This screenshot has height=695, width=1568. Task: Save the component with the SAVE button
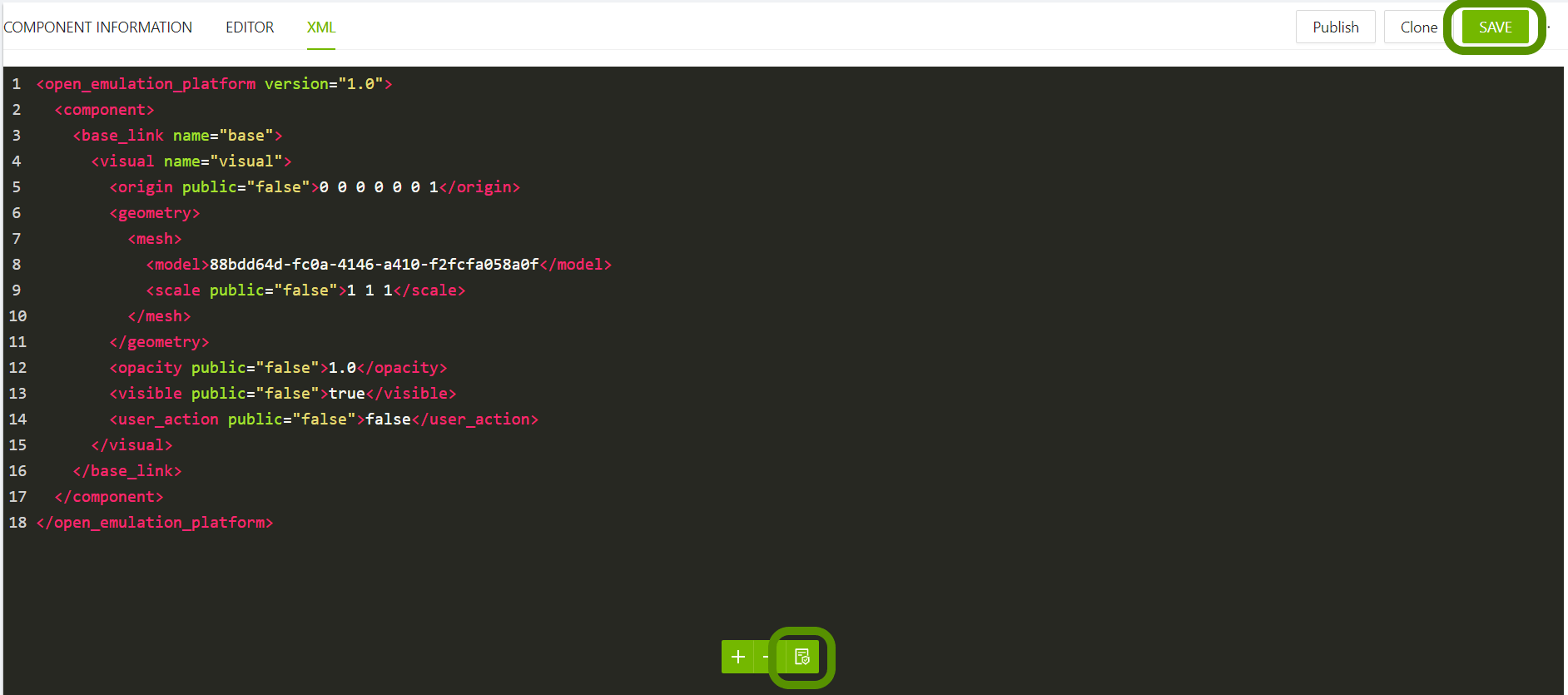[x=1495, y=27]
